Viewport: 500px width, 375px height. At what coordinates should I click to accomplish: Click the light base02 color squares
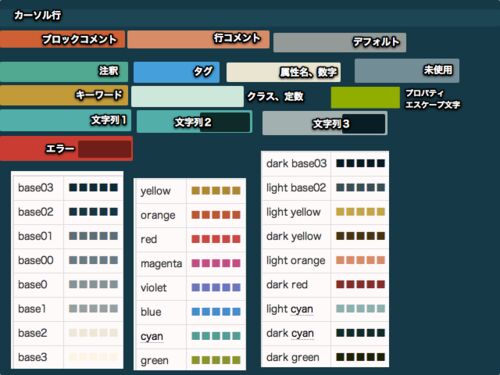(360, 187)
